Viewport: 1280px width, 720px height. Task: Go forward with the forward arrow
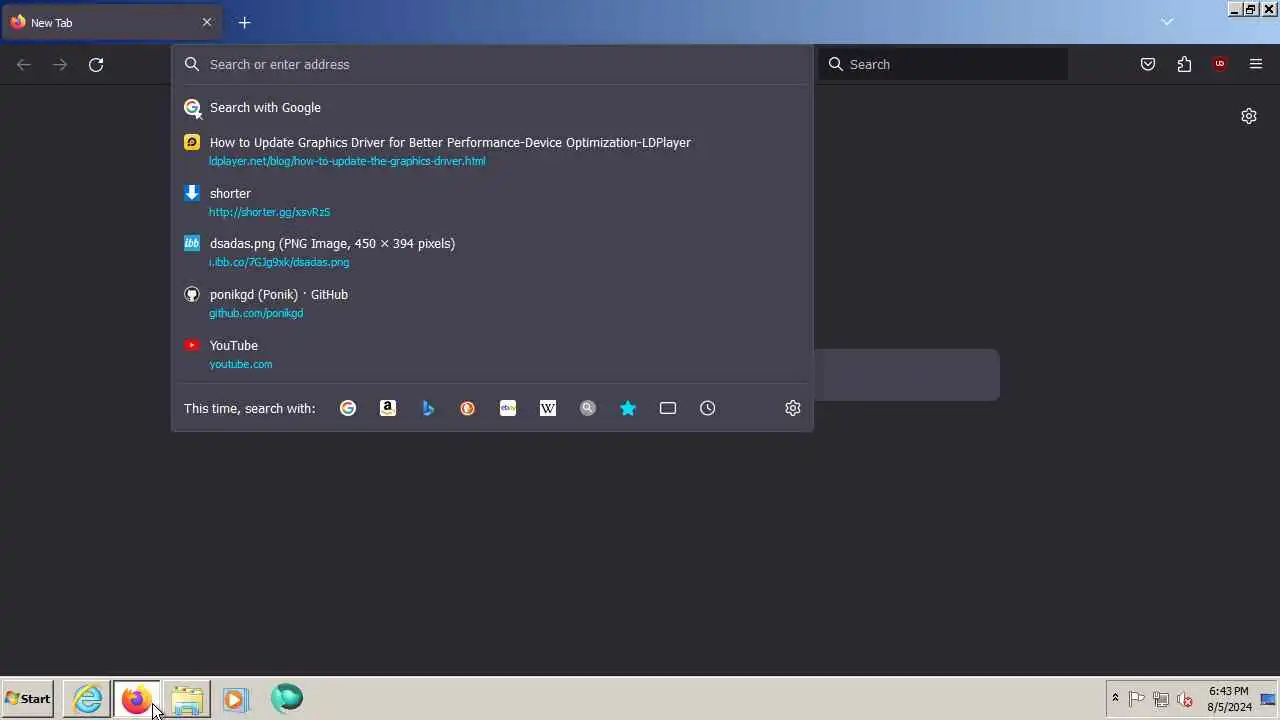[x=60, y=64]
